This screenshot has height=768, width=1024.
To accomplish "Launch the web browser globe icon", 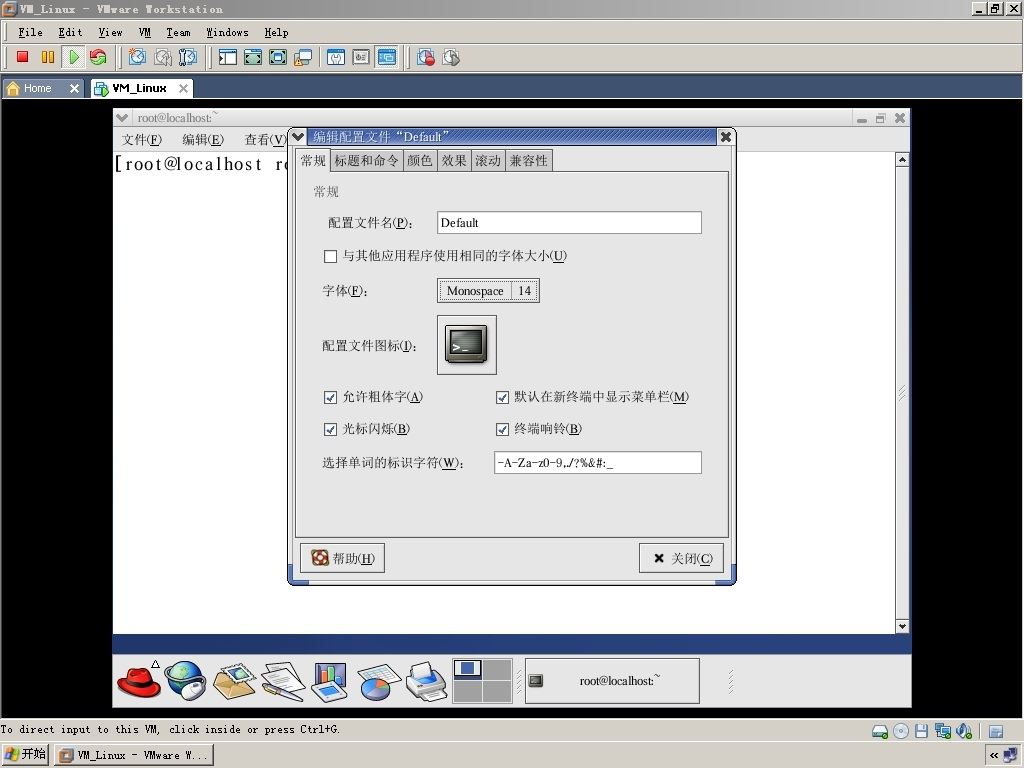I will (185, 680).
